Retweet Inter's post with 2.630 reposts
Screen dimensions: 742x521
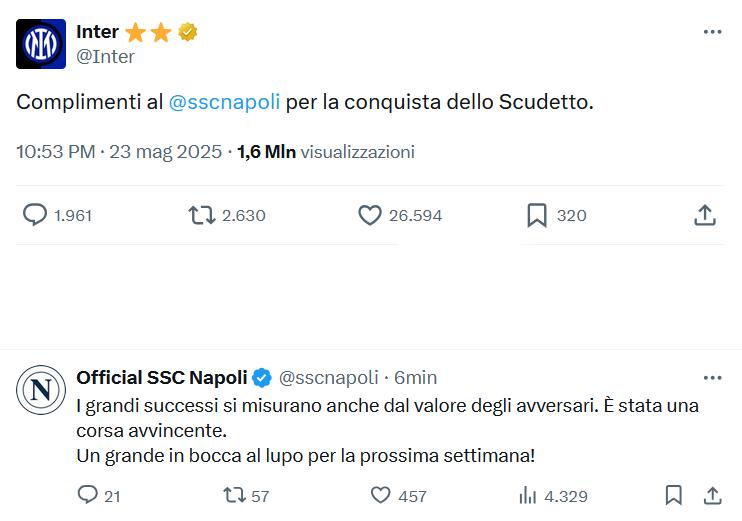[x=202, y=215]
